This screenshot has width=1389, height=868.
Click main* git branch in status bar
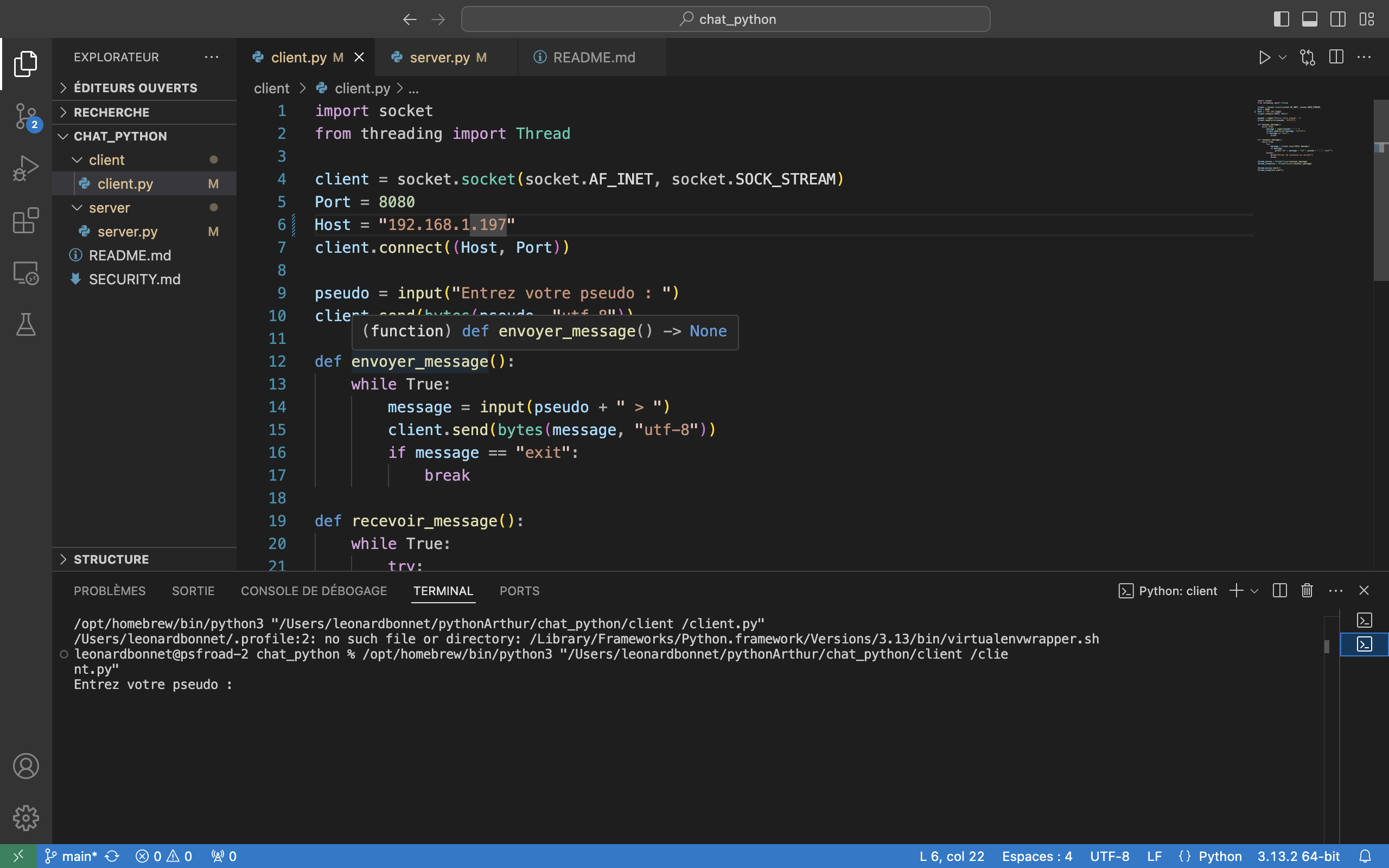pos(71,856)
